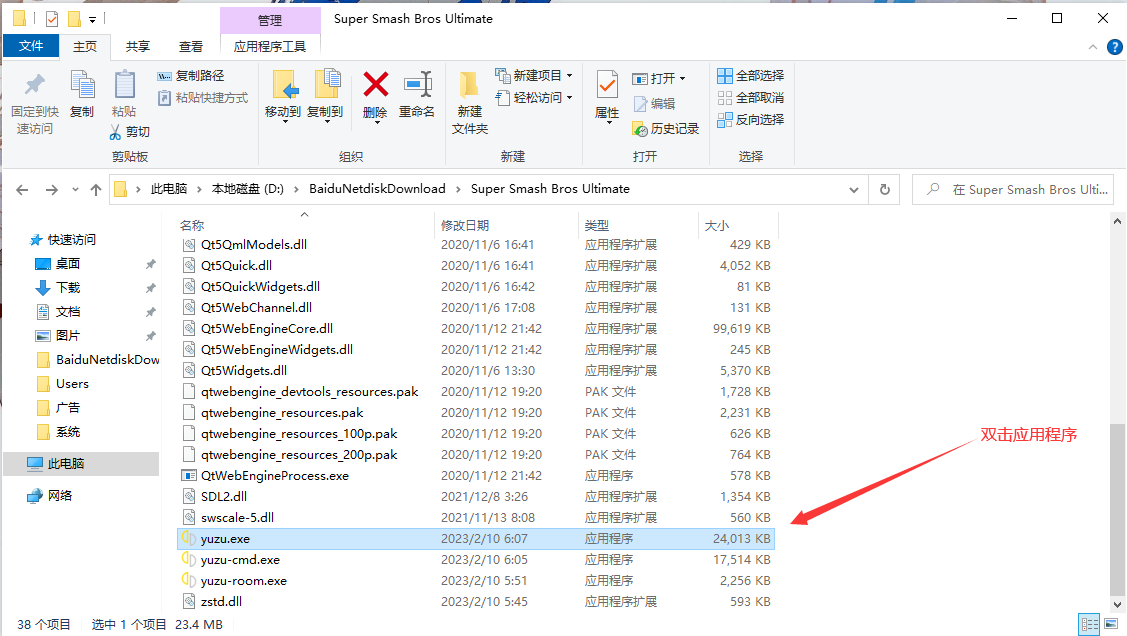Click the Pin to Quick access icon
This screenshot has height=636, width=1127.
34,86
